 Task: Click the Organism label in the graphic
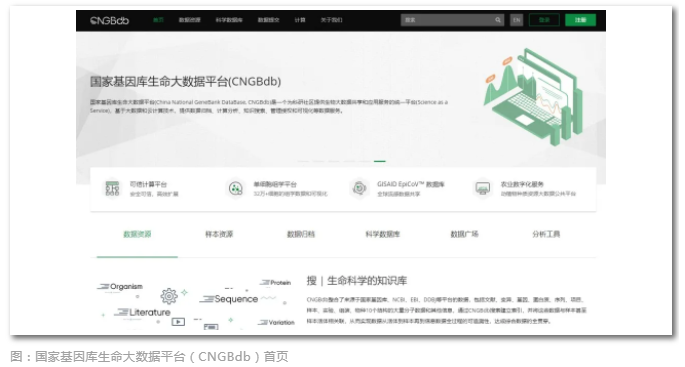coord(126,287)
